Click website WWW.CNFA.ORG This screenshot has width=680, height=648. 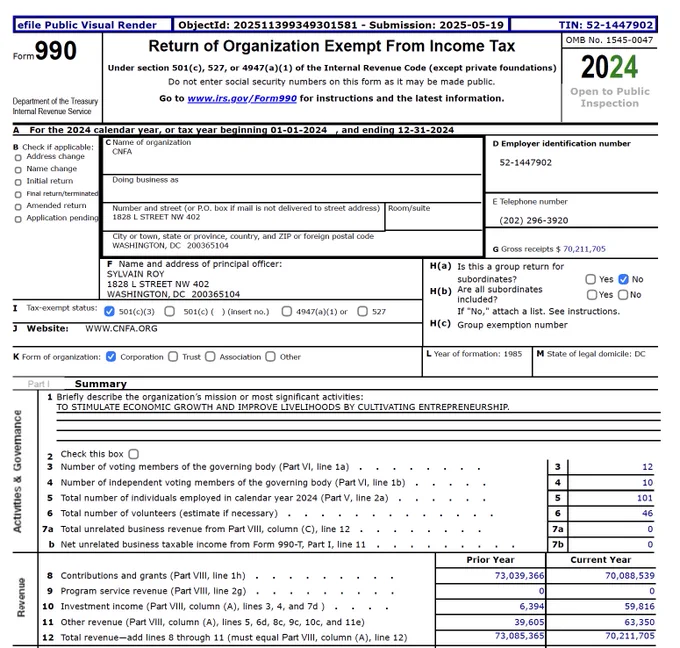point(121,329)
